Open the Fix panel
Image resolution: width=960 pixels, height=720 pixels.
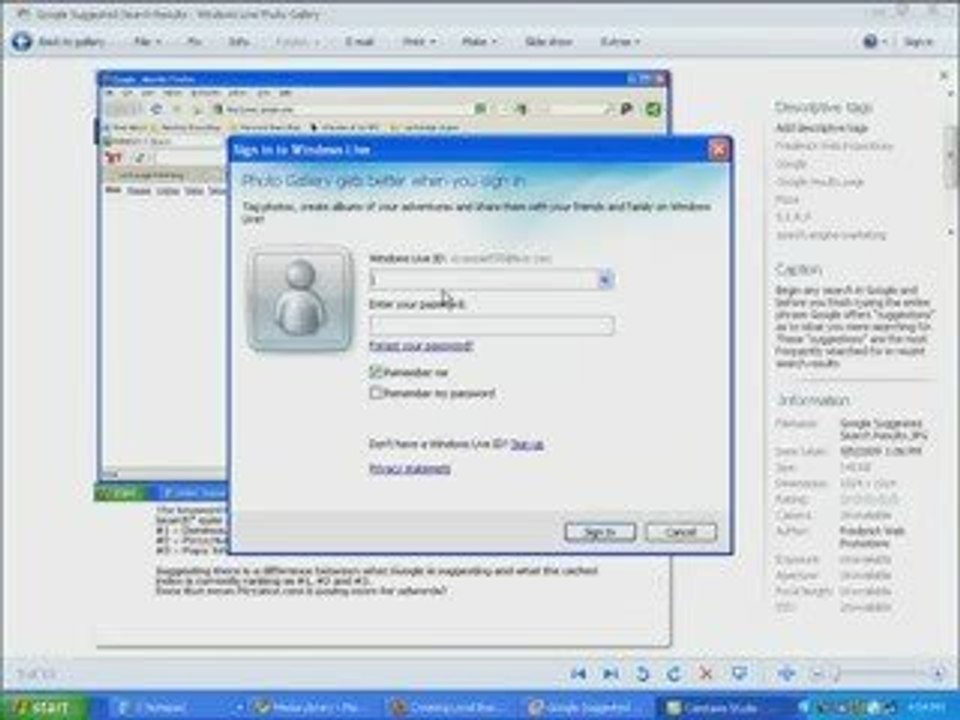pos(194,42)
